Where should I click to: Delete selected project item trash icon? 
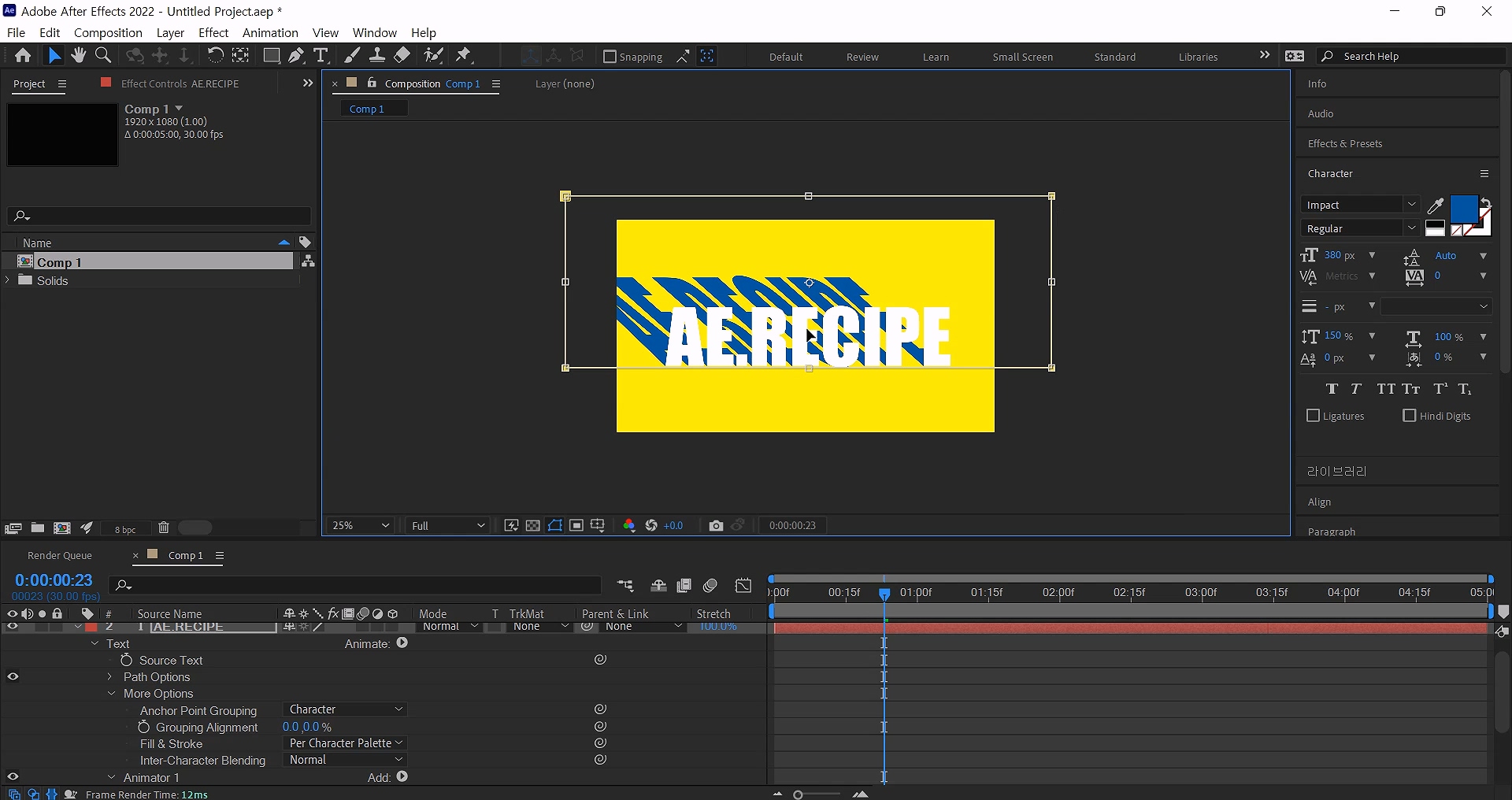(x=164, y=528)
